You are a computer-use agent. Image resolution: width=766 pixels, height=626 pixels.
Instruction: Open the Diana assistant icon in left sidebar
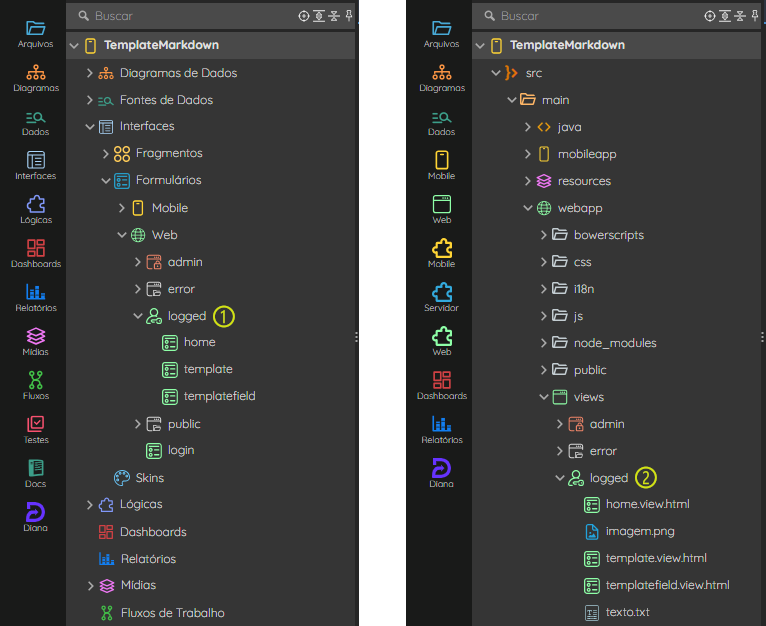[x=35, y=517]
